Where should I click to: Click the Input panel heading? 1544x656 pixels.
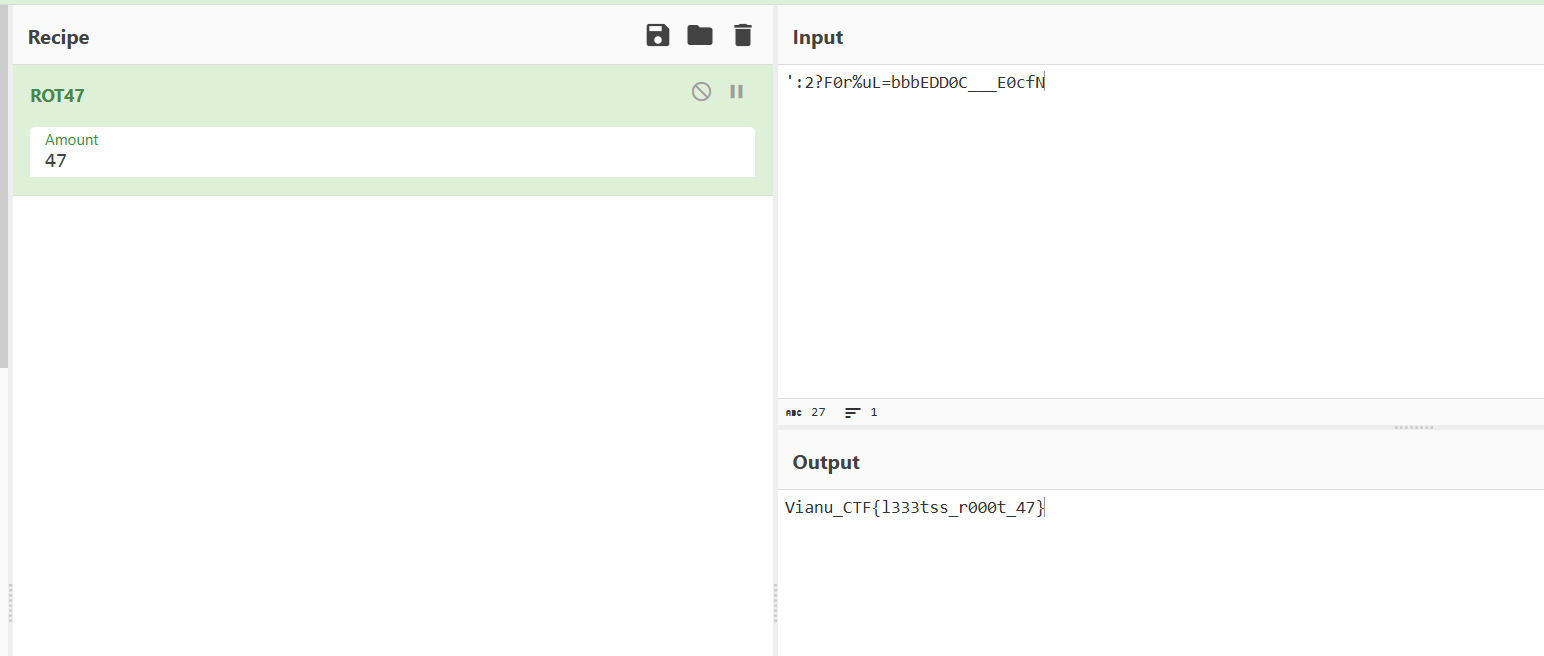[818, 37]
